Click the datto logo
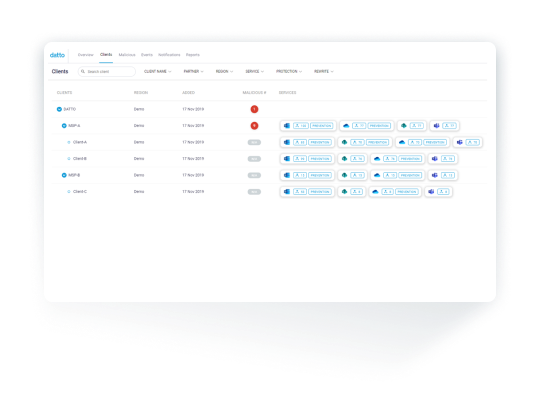Viewport: 540px width, 405px height. tap(57, 55)
